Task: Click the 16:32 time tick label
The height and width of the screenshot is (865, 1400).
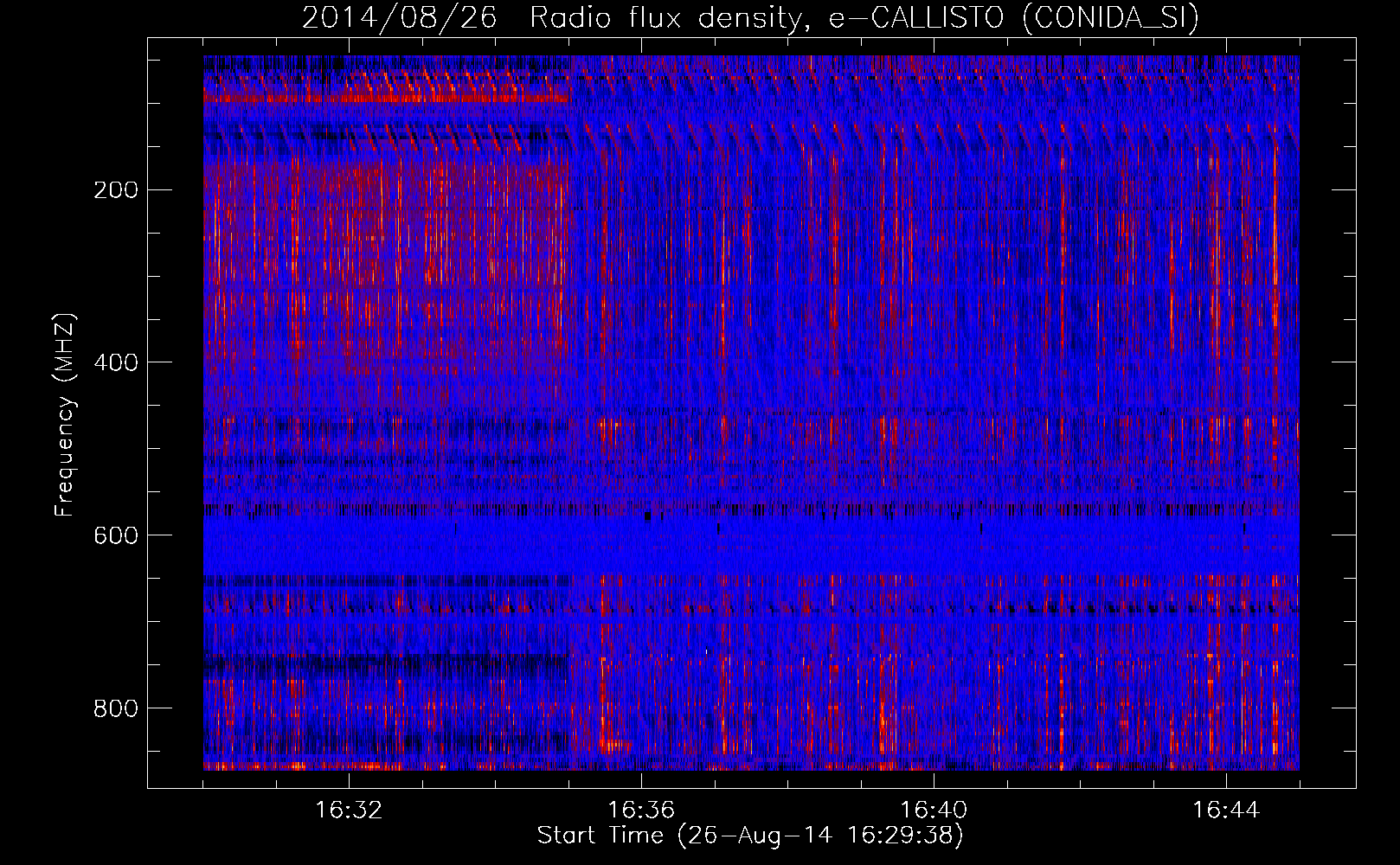Action: tap(349, 811)
